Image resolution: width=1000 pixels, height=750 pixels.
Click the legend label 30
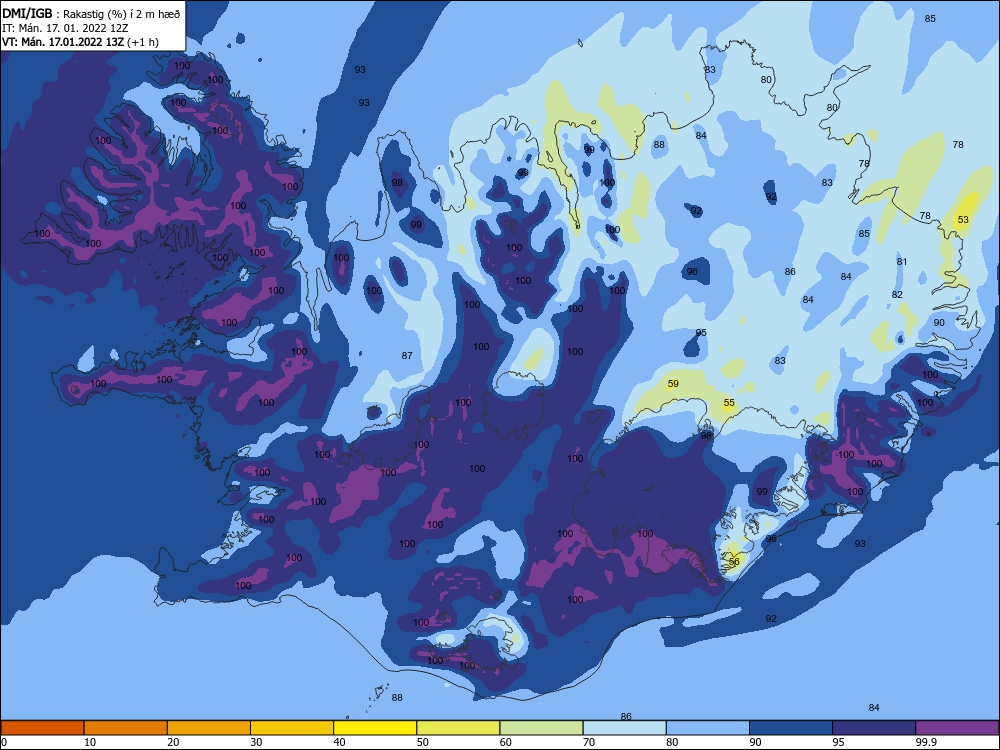pos(256,742)
